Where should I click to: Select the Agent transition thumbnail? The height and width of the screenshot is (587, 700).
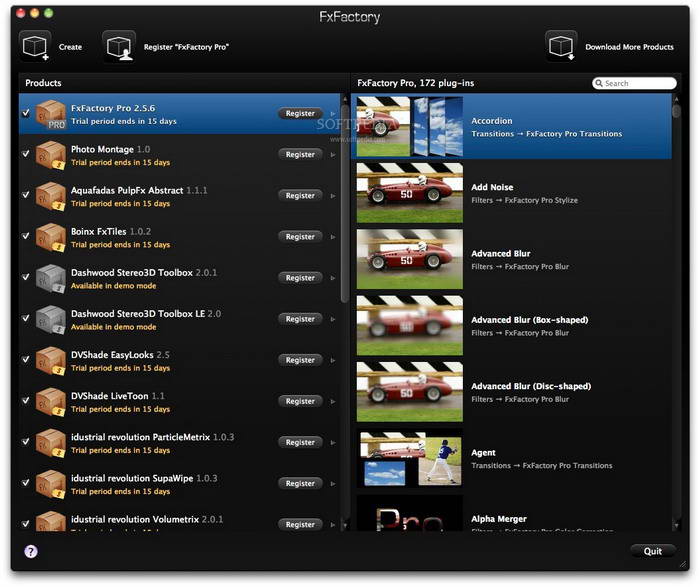(x=410, y=458)
